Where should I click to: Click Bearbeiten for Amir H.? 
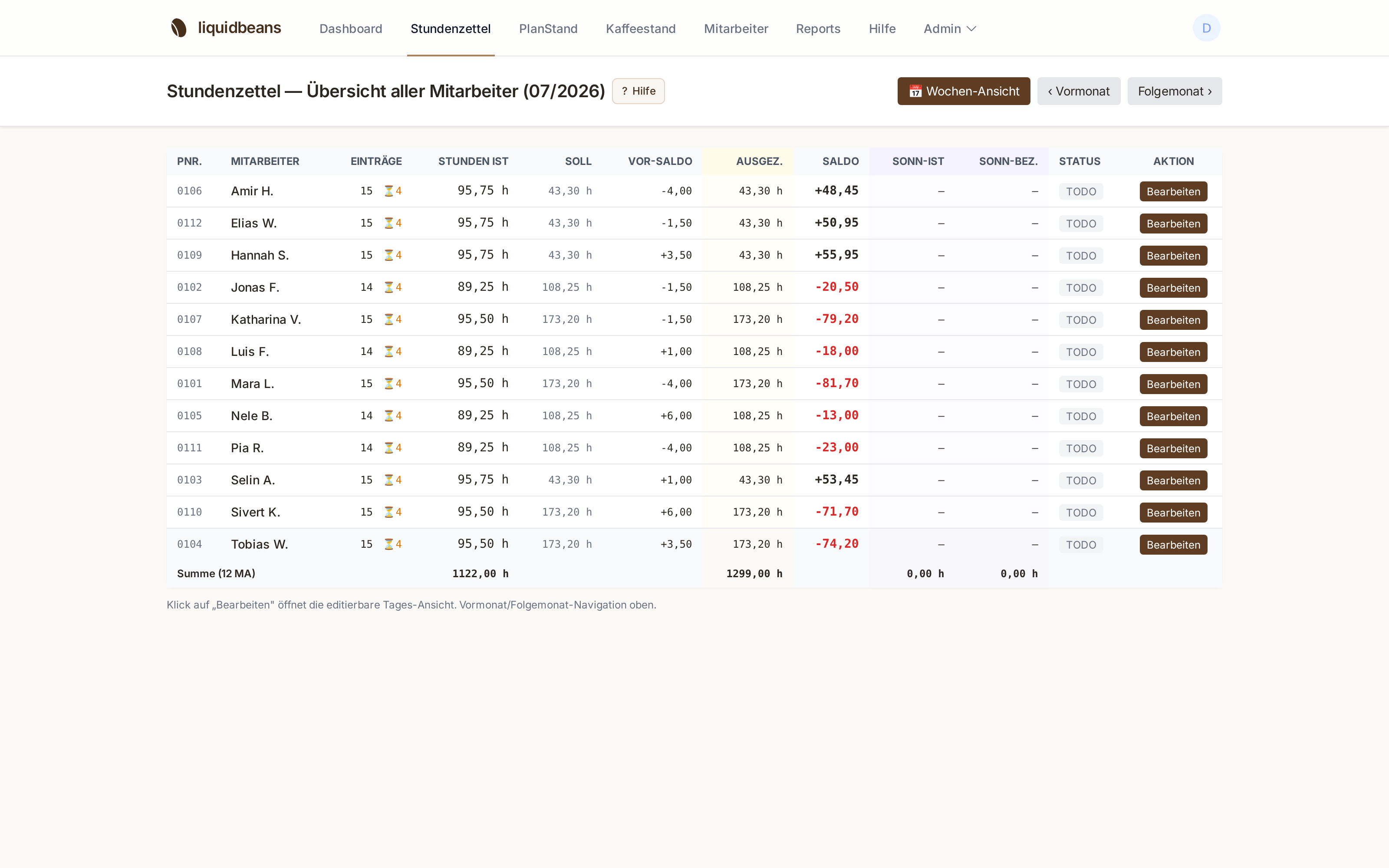pyautogui.click(x=1173, y=192)
